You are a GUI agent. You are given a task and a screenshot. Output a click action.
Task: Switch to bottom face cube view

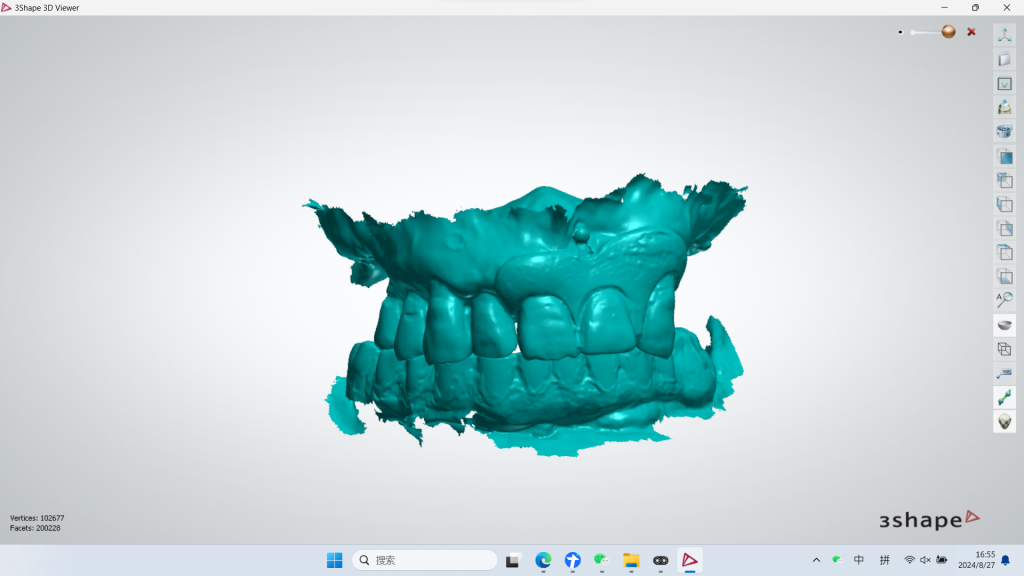pyautogui.click(x=1004, y=276)
